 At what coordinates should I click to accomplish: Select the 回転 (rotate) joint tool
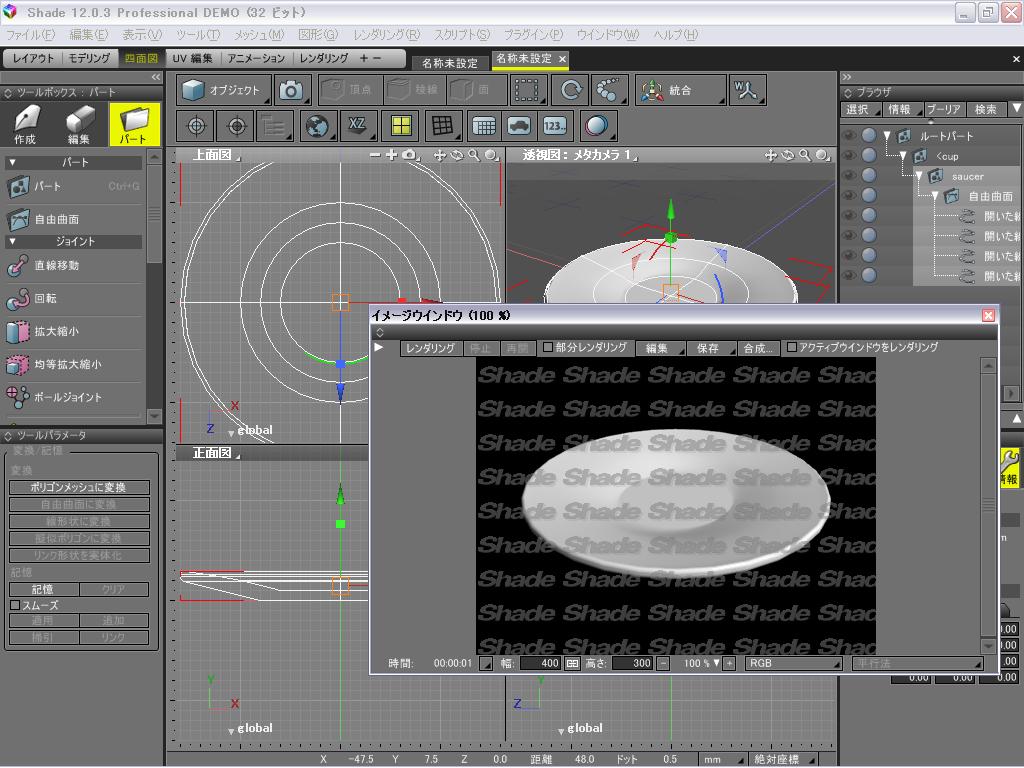pos(45,299)
